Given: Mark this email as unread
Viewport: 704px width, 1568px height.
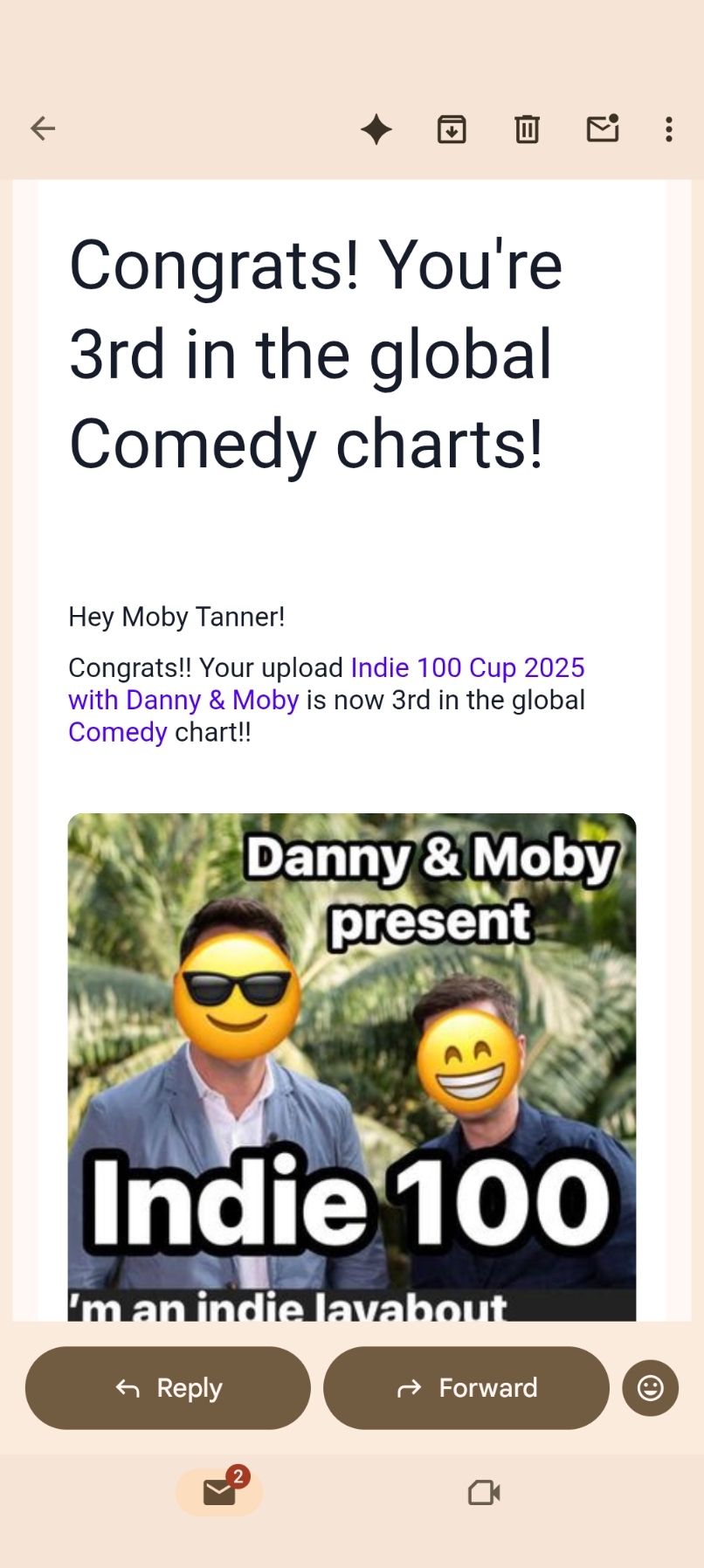Looking at the screenshot, I should [603, 129].
